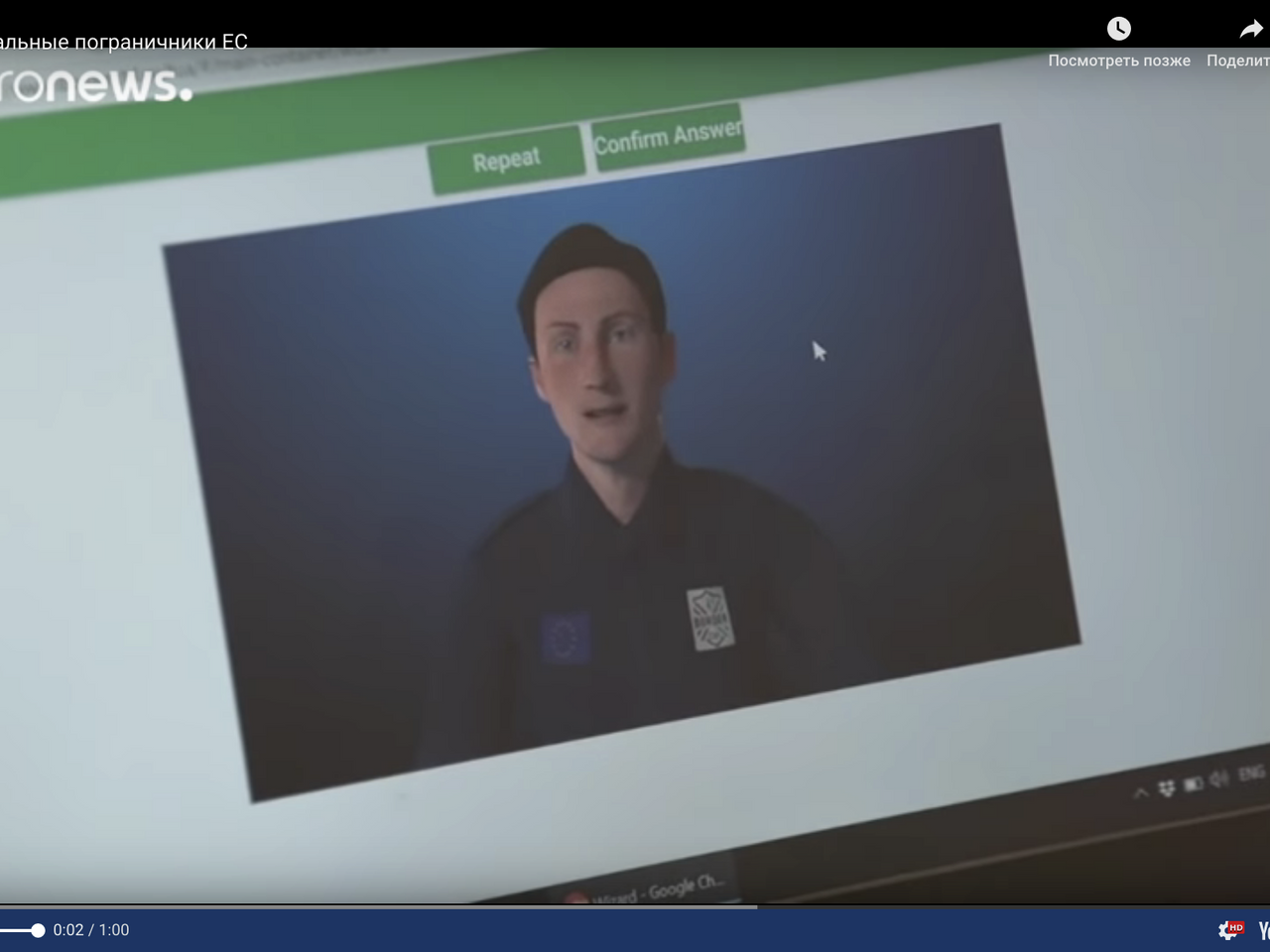Screen dimensions: 1270x952
Task: Click the battery icon in filmed taskbar
Action: click(1194, 783)
